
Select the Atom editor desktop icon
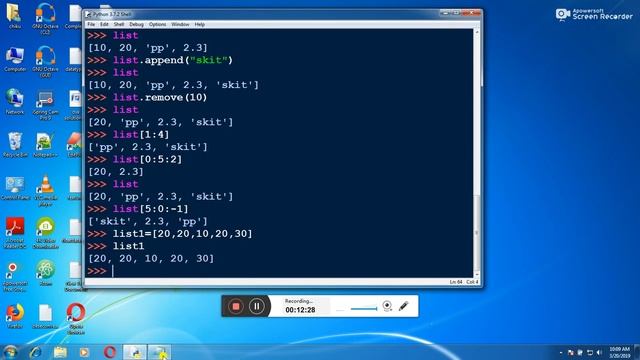tap(45, 273)
